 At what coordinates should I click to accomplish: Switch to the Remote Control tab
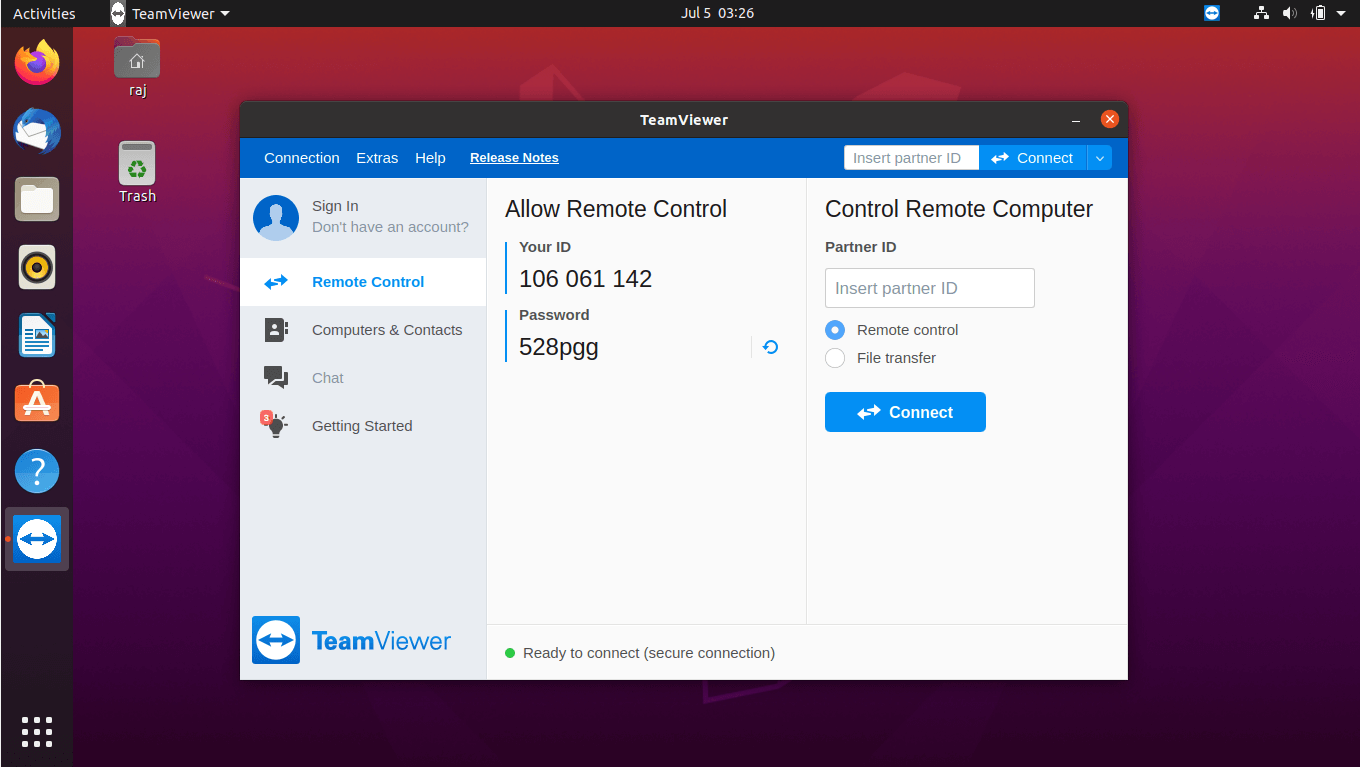click(363, 282)
